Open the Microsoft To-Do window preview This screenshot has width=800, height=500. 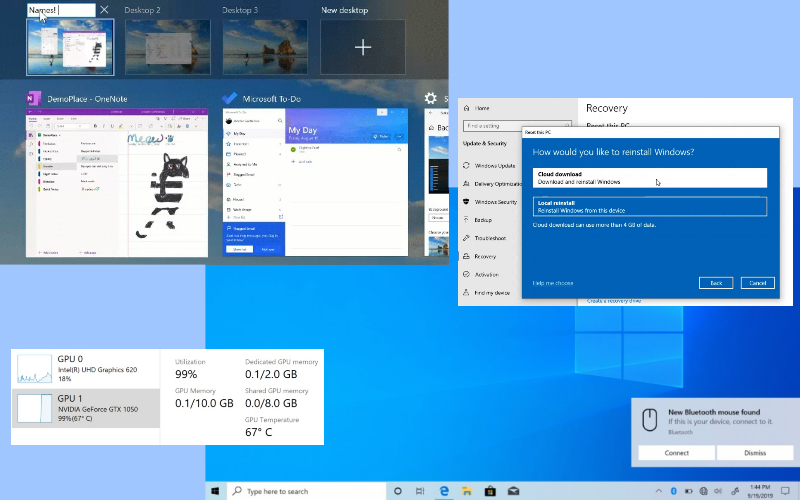coord(315,182)
